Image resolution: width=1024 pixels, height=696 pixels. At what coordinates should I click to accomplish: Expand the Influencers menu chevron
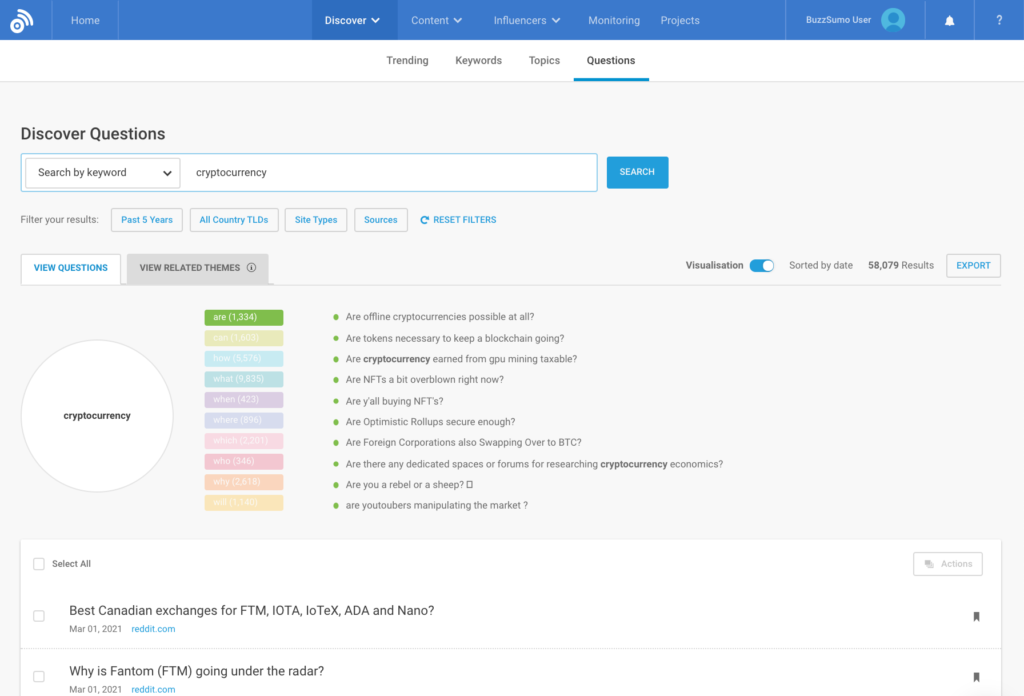coord(557,19)
